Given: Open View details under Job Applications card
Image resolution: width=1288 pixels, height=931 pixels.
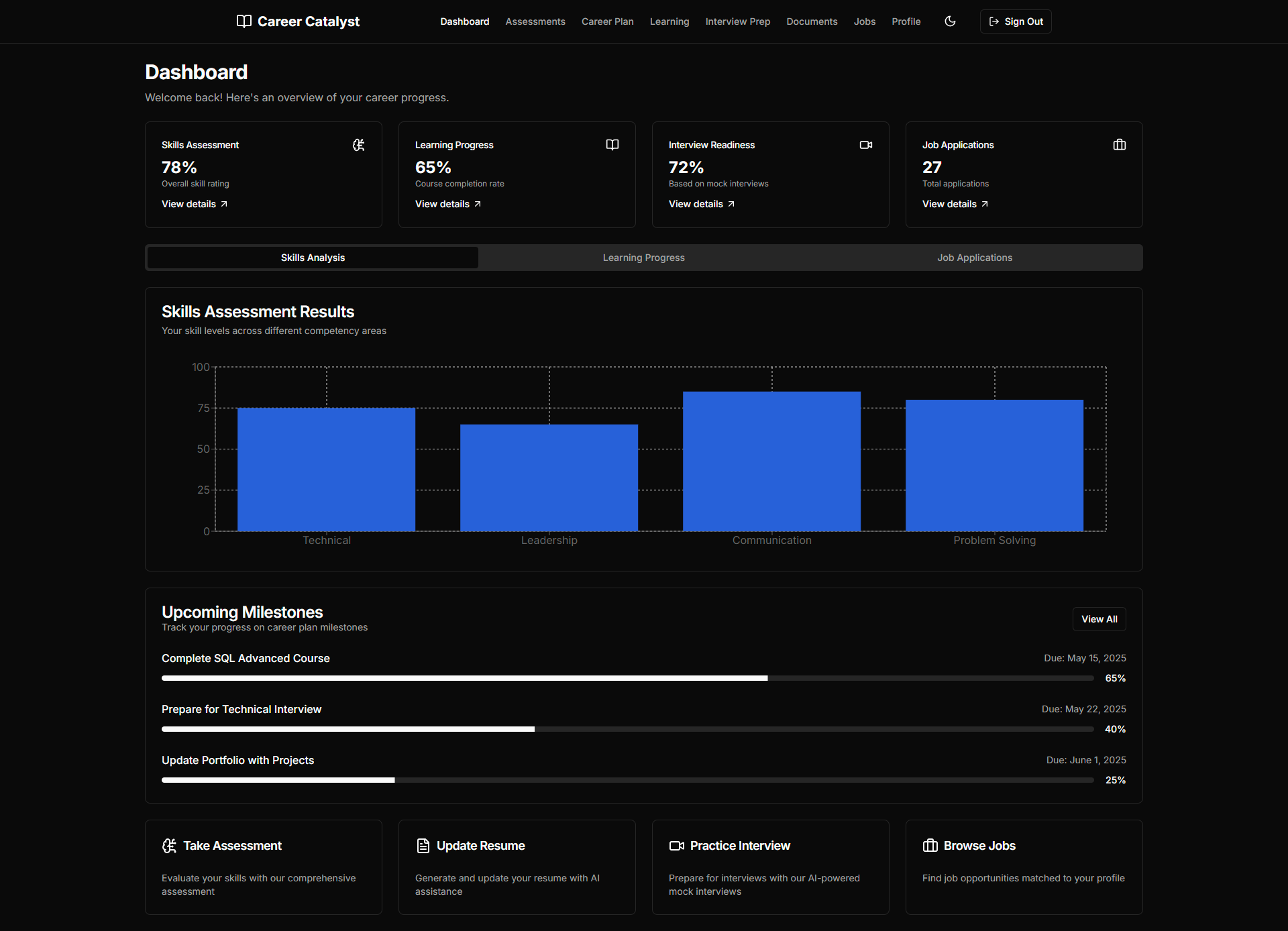Looking at the screenshot, I should [x=955, y=204].
